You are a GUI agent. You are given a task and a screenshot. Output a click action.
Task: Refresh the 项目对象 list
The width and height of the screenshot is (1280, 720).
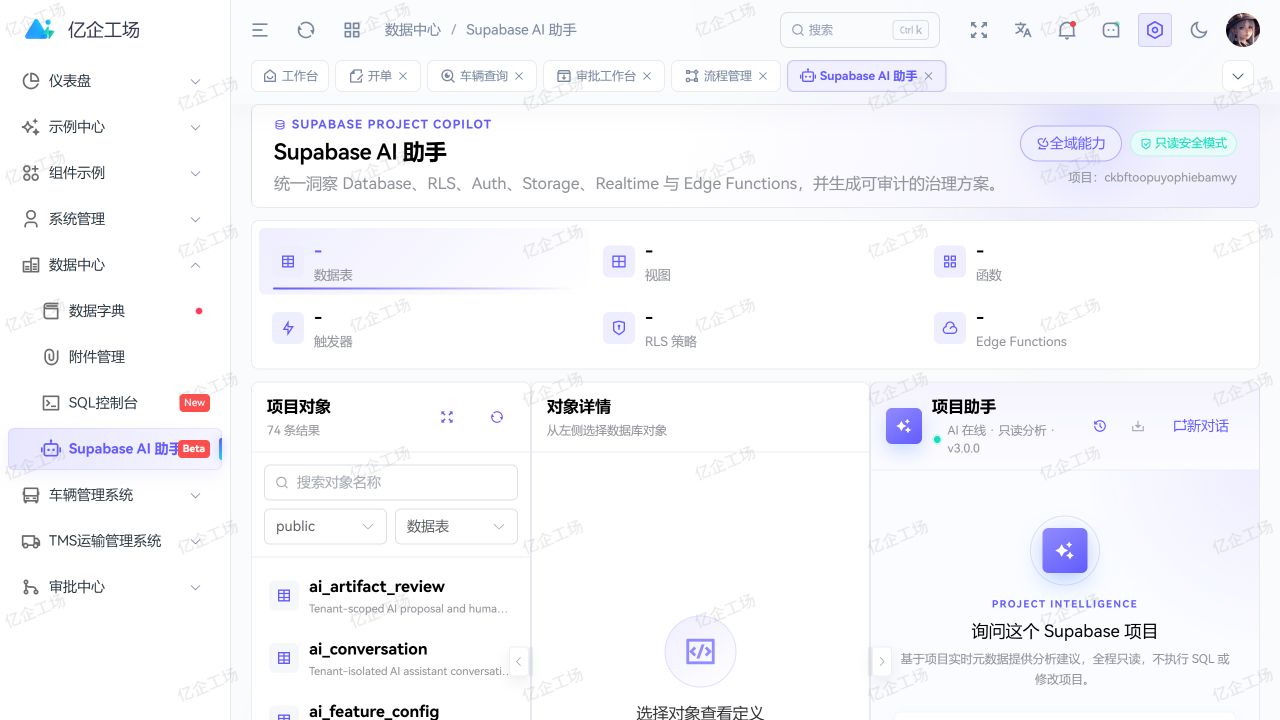click(497, 417)
